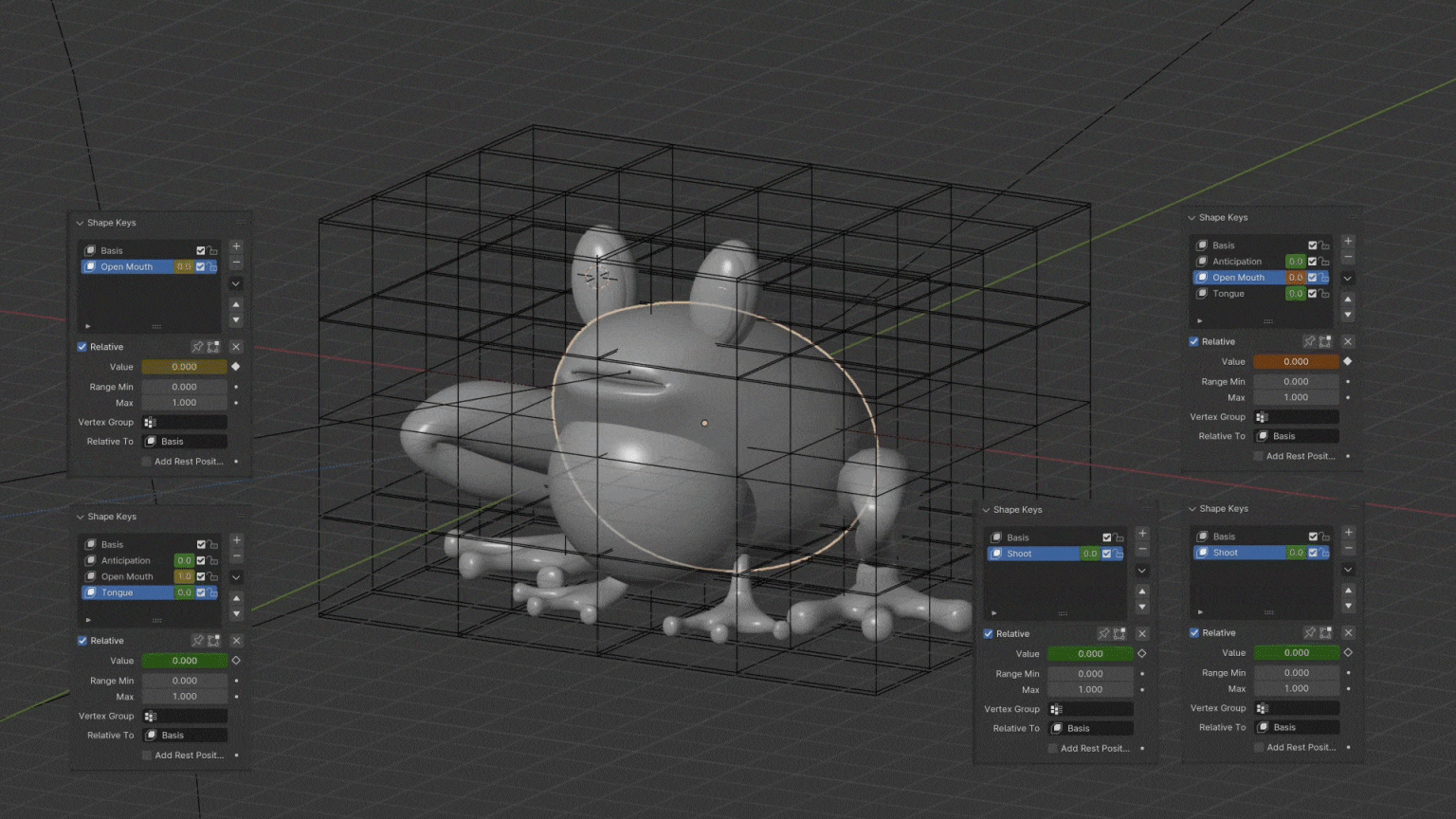
Task: Pin shape key in the yellow-value Open Mouth panel
Action: tap(197, 347)
